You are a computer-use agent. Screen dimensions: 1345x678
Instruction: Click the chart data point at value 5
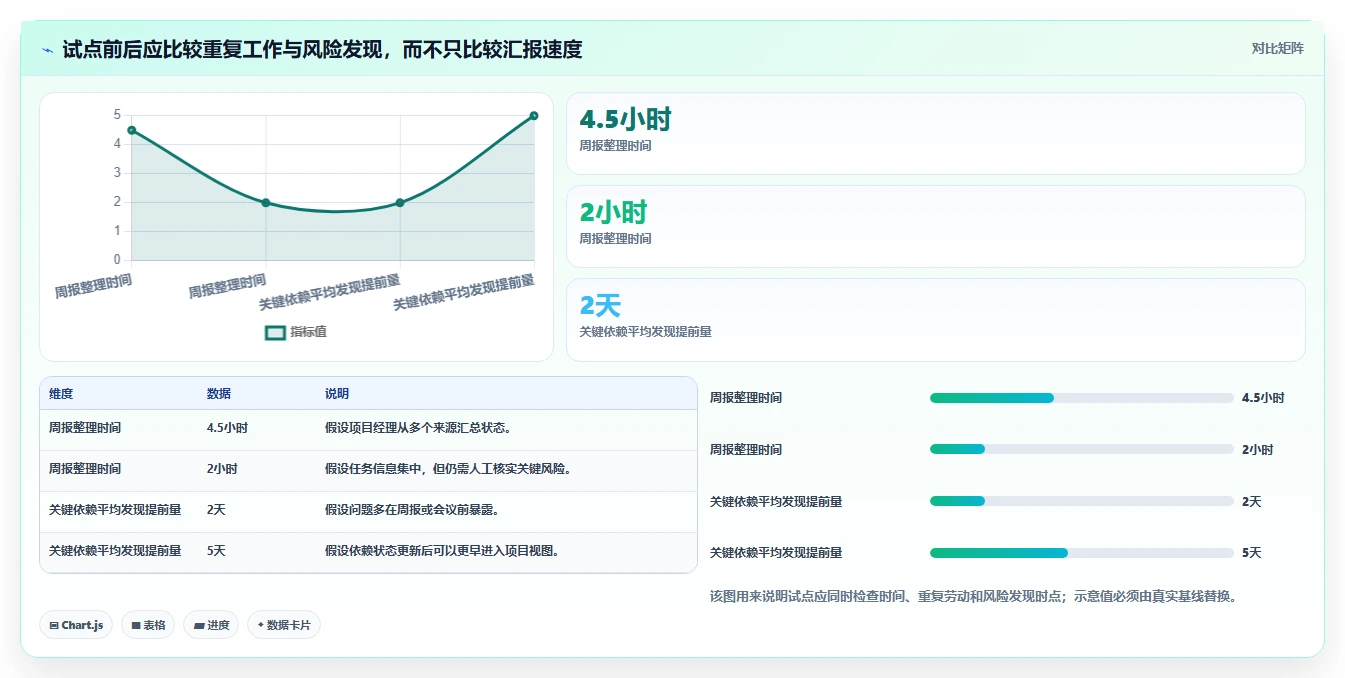click(x=534, y=116)
